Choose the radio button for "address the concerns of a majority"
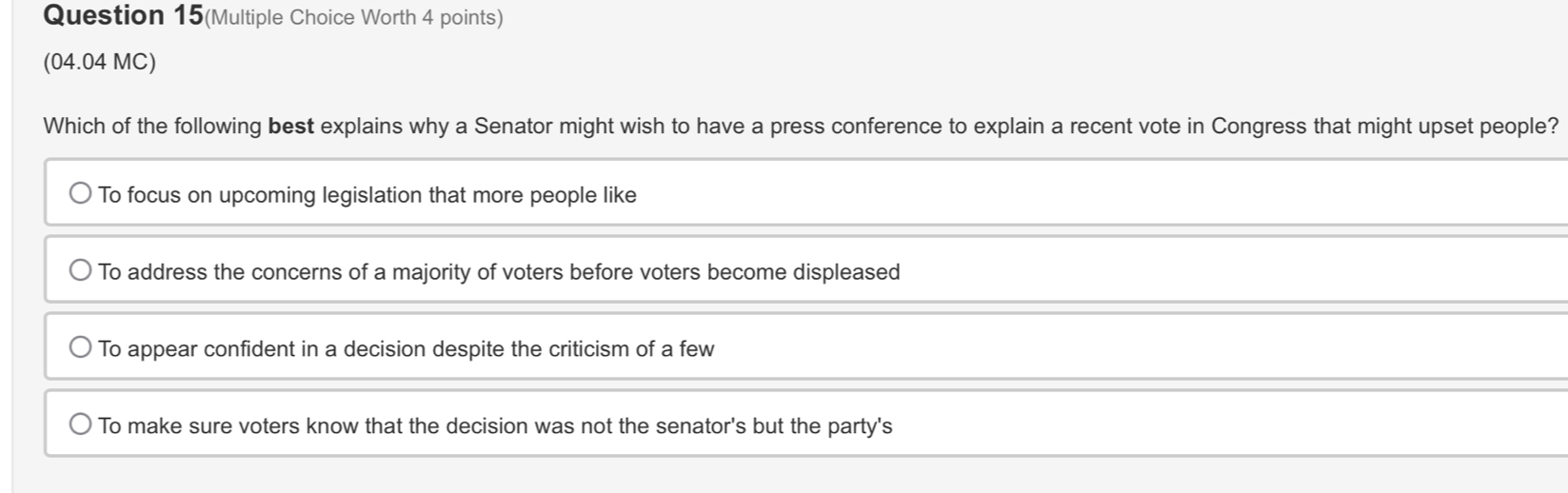The width and height of the screenshot is (1568, 493). pos(81,271)
